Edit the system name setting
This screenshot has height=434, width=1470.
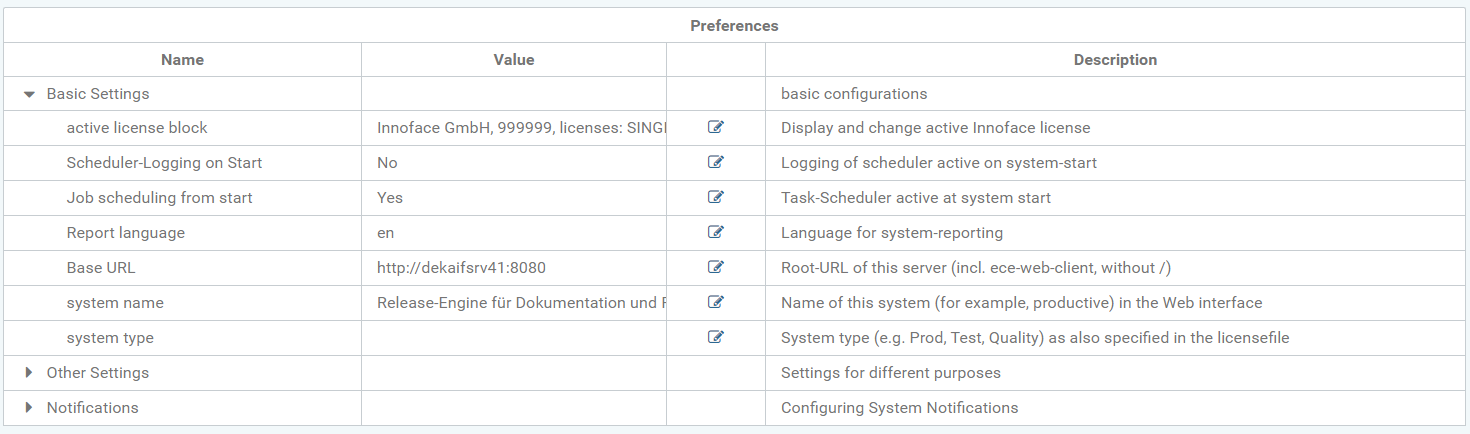point(715,302)
